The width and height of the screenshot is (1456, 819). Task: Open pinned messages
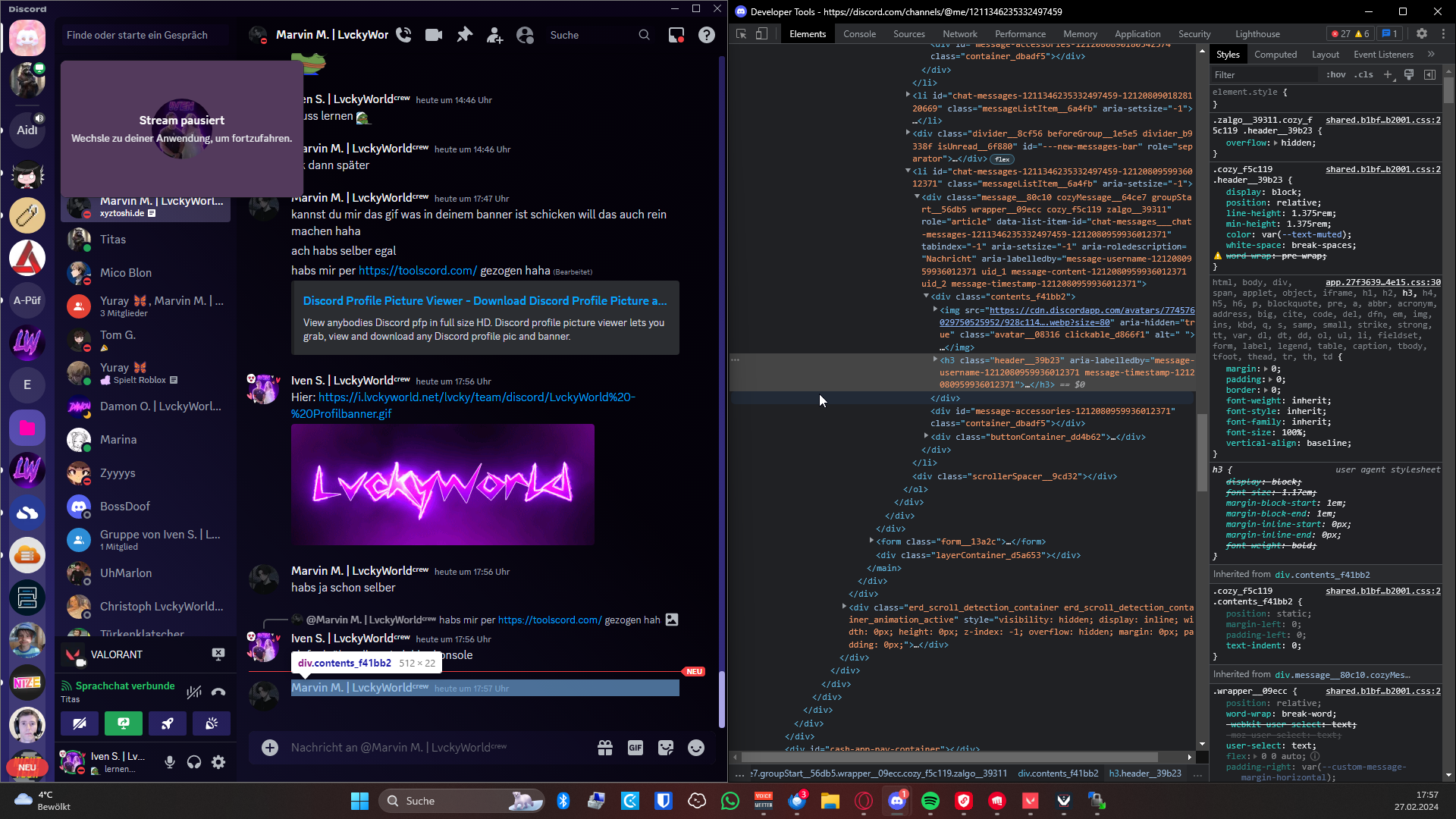[464, 35]
